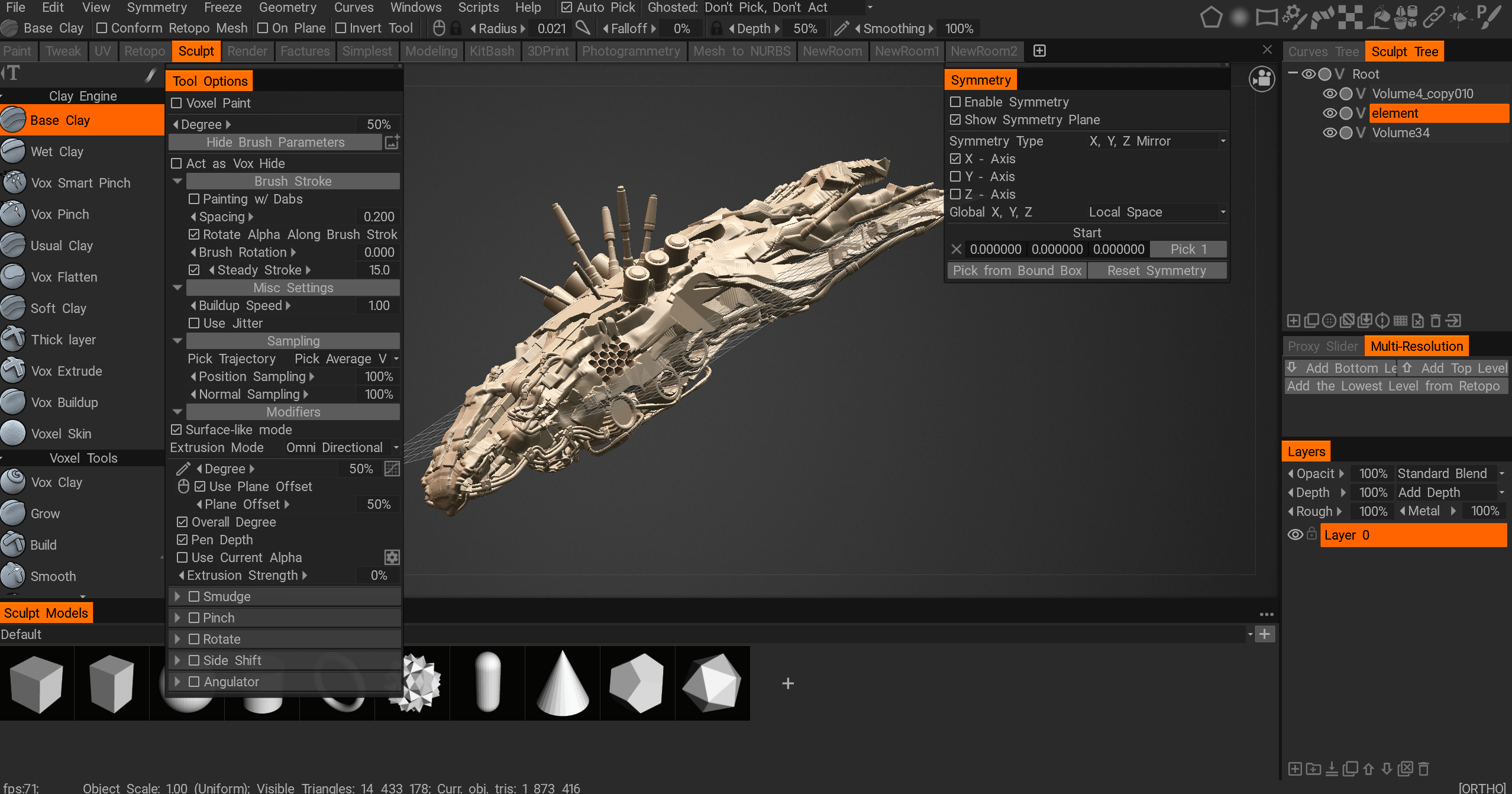Check the Conform Retopo Mesh option

click(101, 28)
